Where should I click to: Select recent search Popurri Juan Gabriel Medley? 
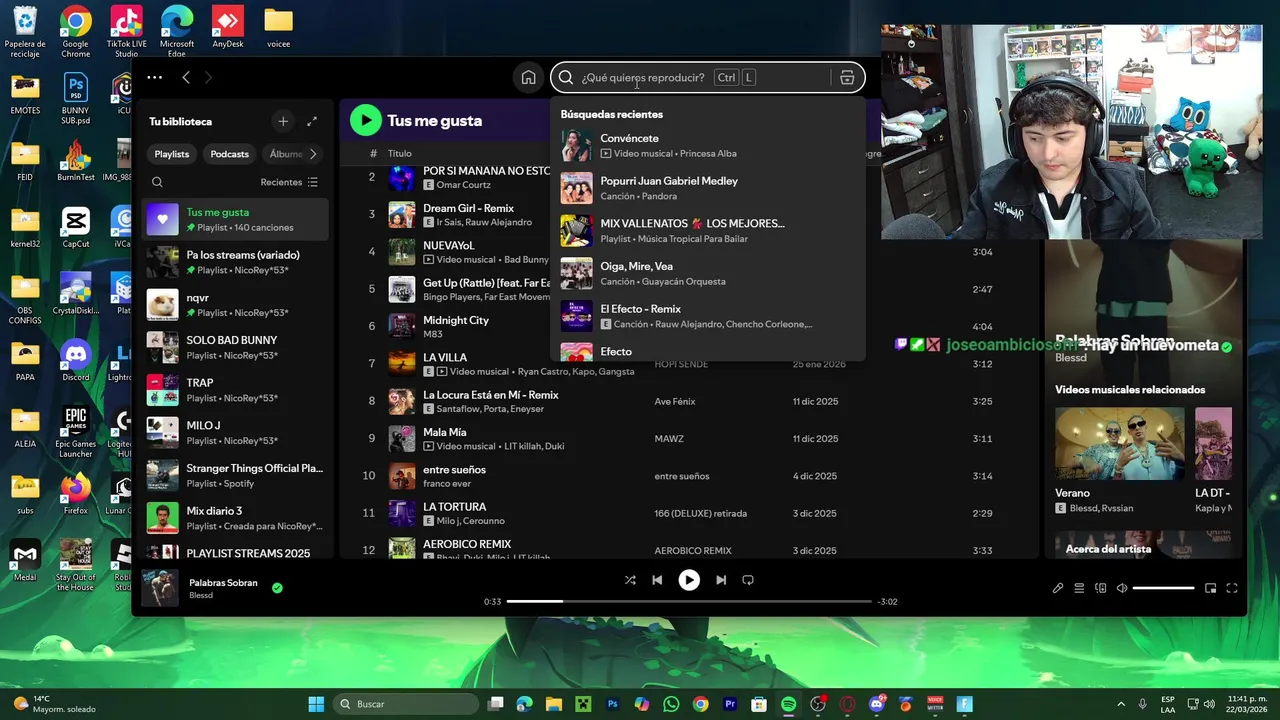click(x=707, y=188)
